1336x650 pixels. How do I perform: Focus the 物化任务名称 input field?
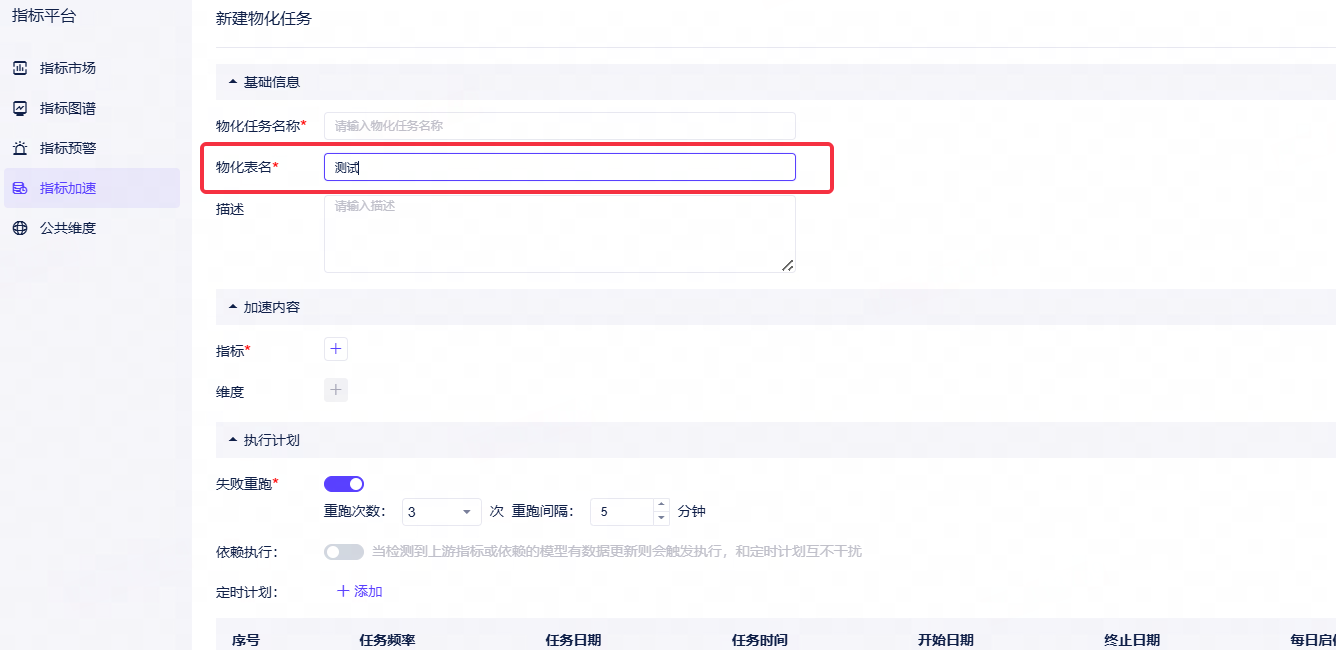(560, 126)
